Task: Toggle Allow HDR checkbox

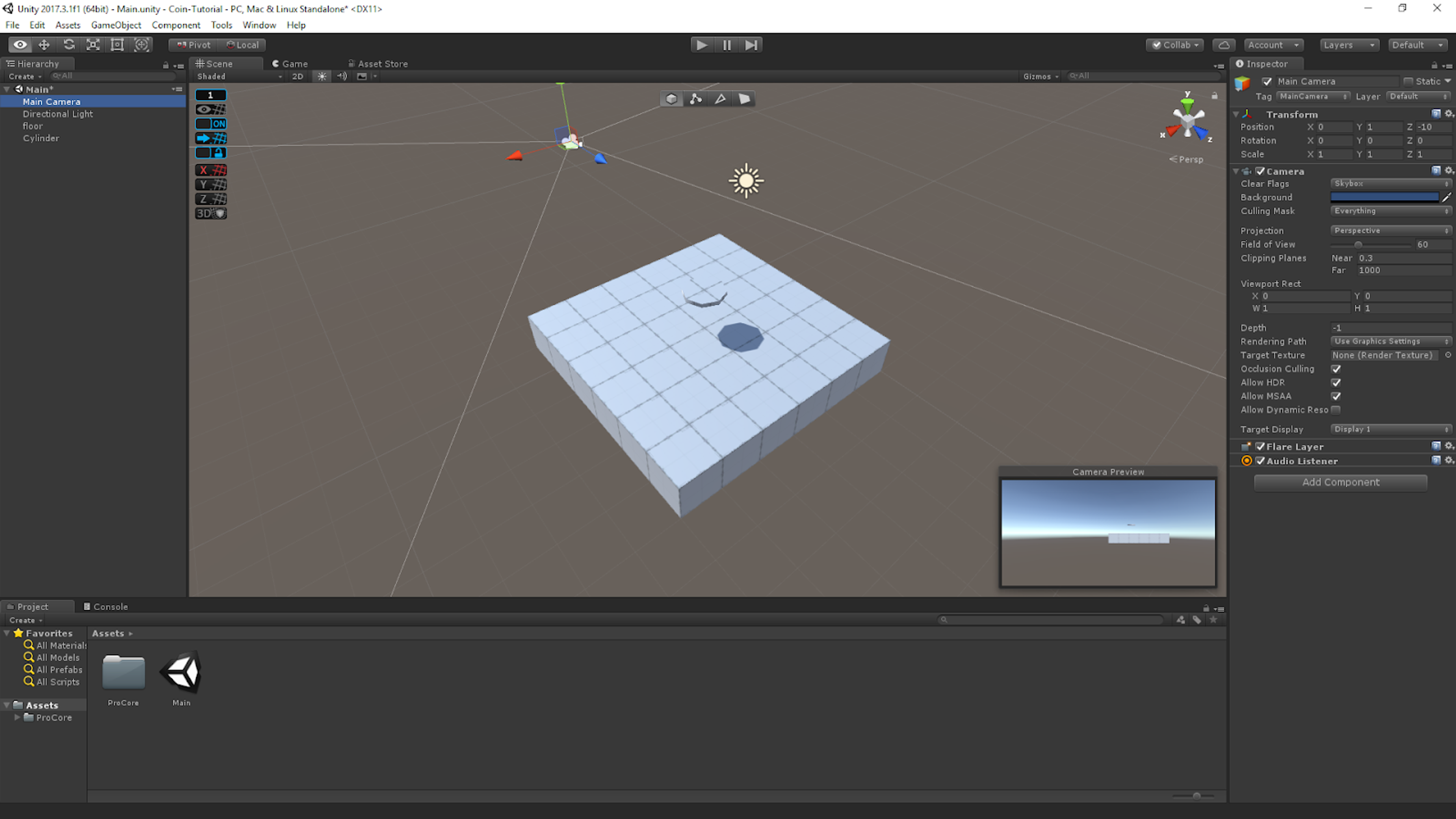Action: coord(1337,382)
